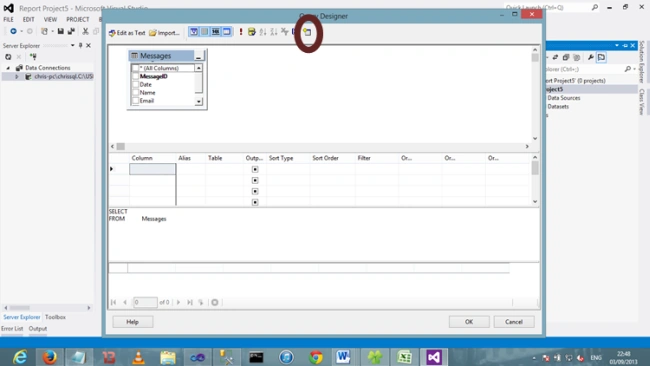Open VLC media player from taskbar
The image size is (650, 366).
pos(138,357)
